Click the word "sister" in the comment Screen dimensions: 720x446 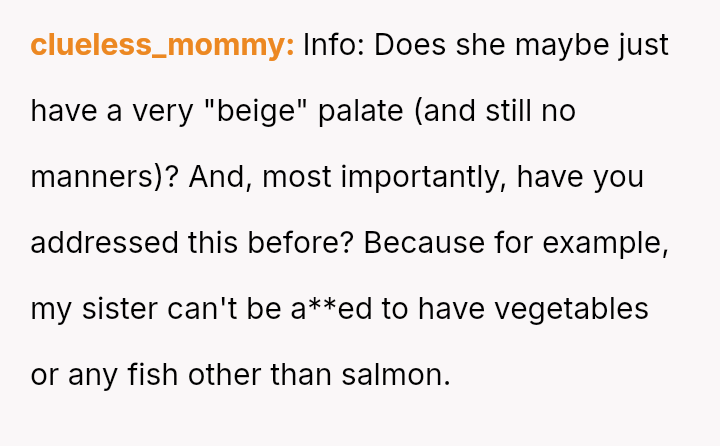tap(116, 309)
